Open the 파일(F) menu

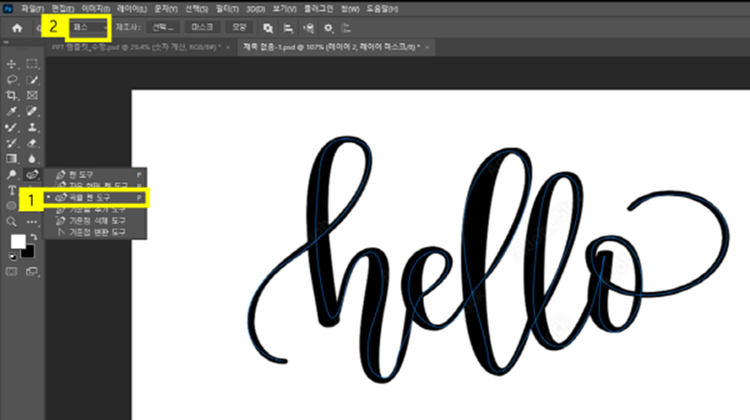(x=33, y=9)
